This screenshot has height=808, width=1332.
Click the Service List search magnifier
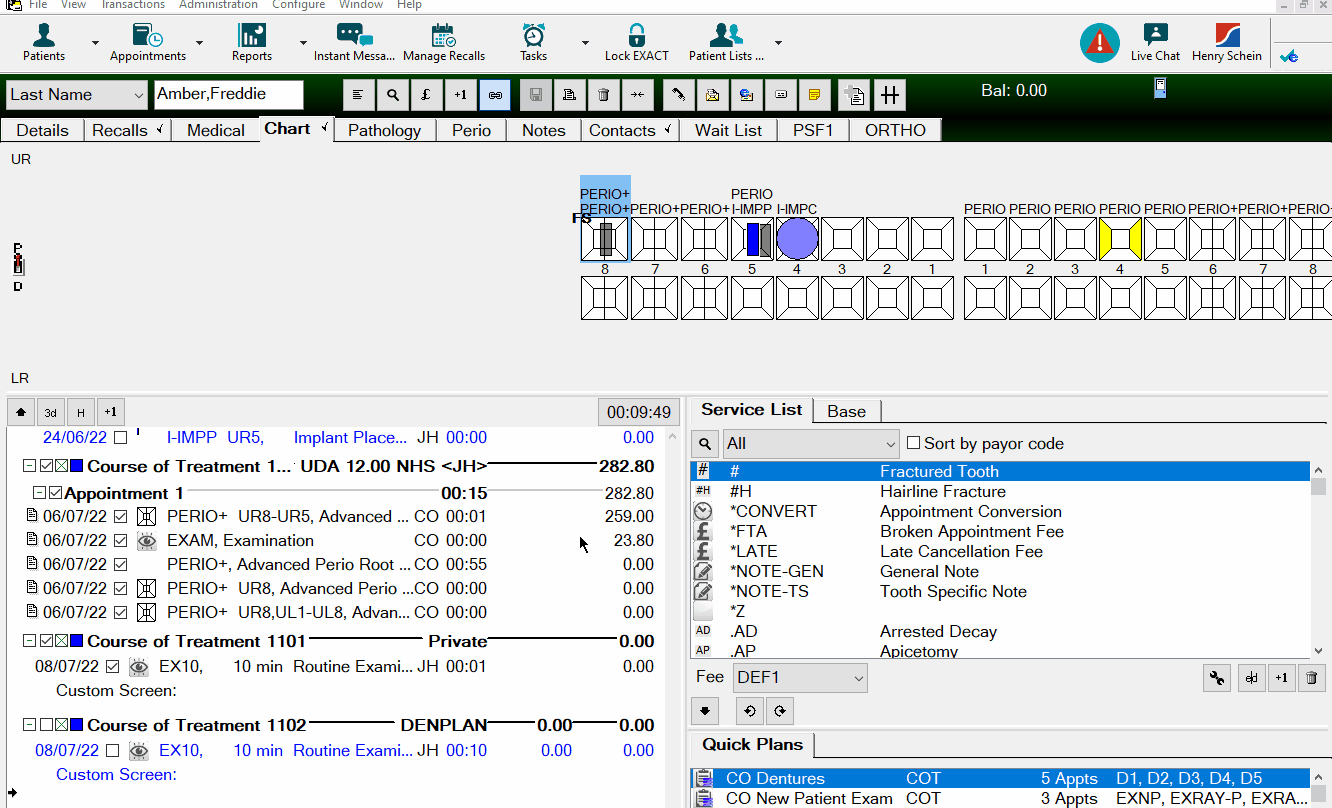pos(705,444)
